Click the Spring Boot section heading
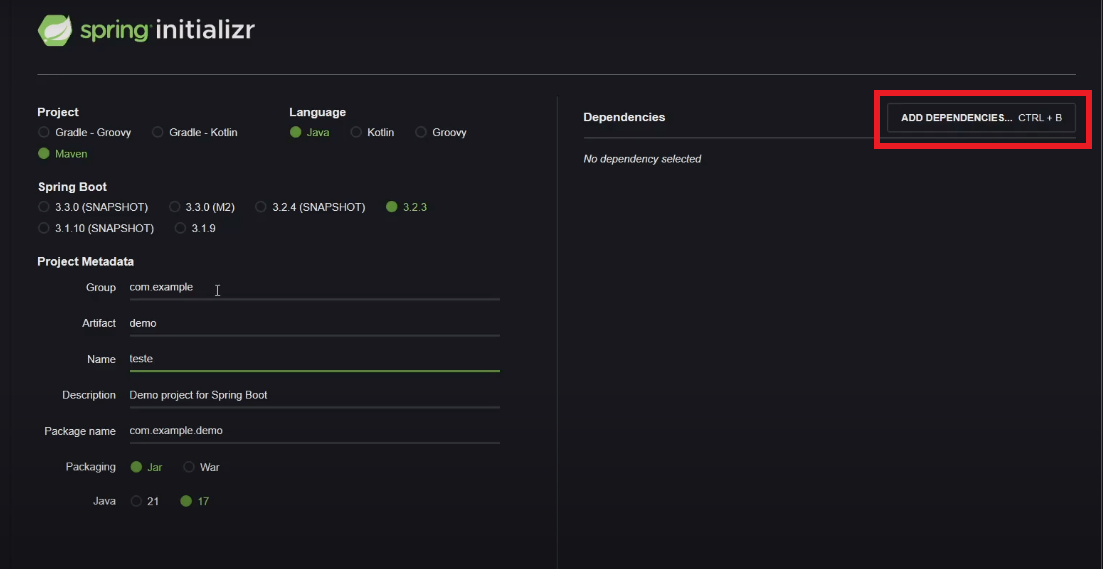The height and width of the screenshot is (569, 1103). click(x=72, y=186)
